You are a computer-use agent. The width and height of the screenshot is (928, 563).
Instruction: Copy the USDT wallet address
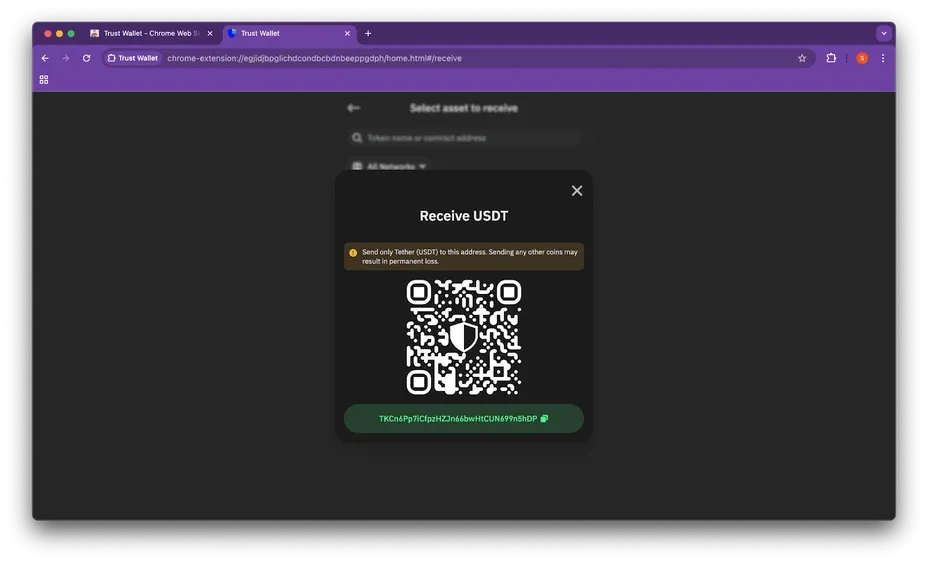click(x=544, y=419)
